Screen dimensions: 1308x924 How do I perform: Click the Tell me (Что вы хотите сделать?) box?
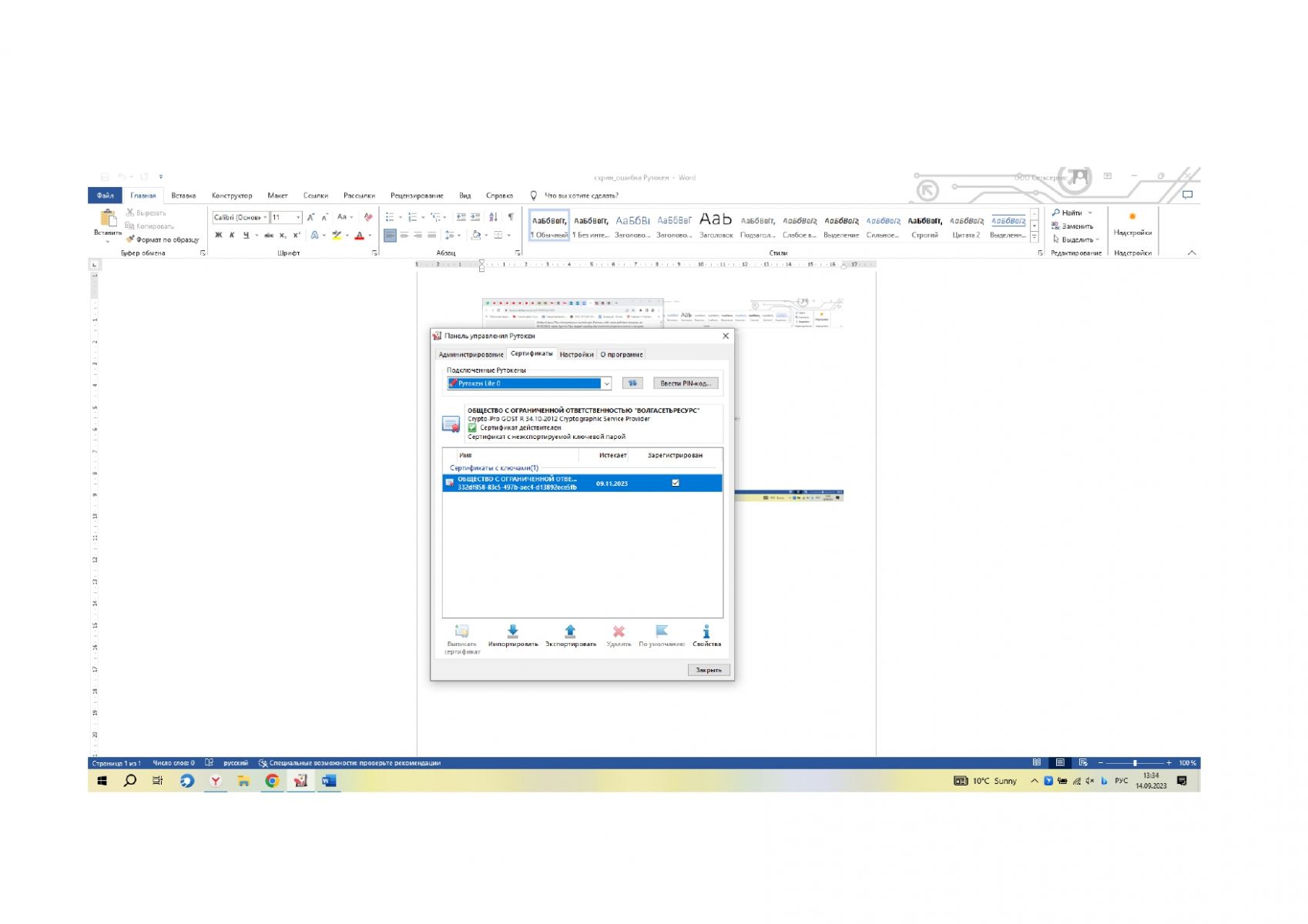click(574, 196)
